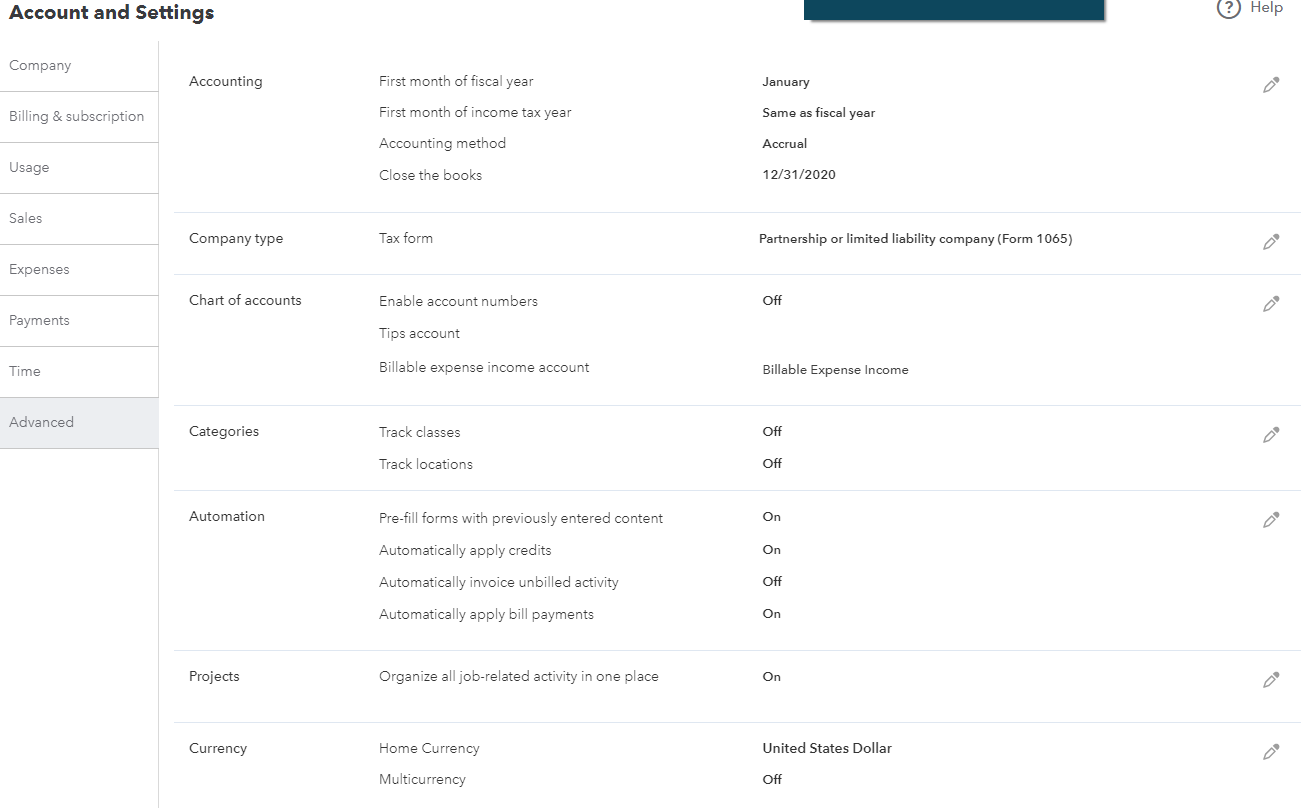Click the Multicurrency Off setting

point(772,780)
